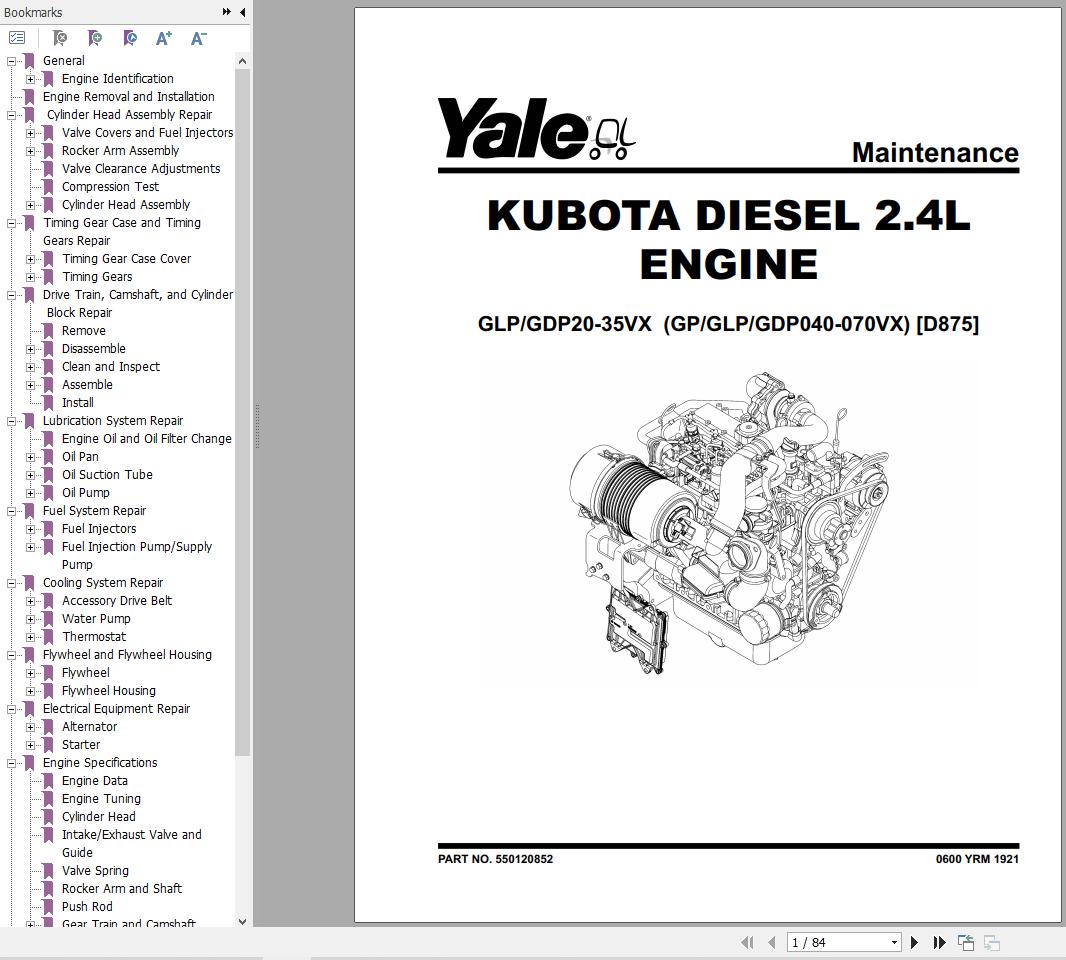Open the page number dropdown

[894, 942]
